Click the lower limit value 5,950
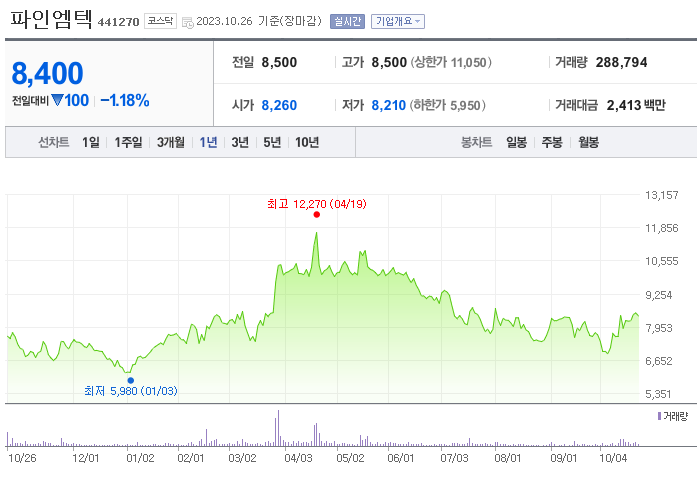The height and width of the screenshot is (478, 697). click(x=465, y=106)
